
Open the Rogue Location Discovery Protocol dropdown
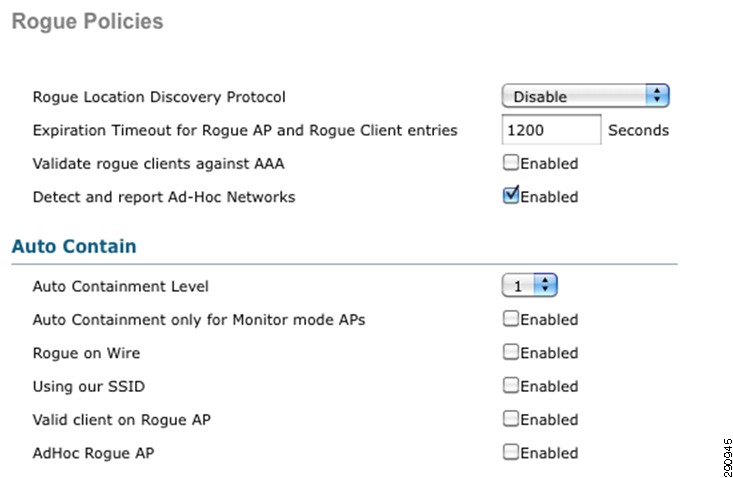pos(585,96)
